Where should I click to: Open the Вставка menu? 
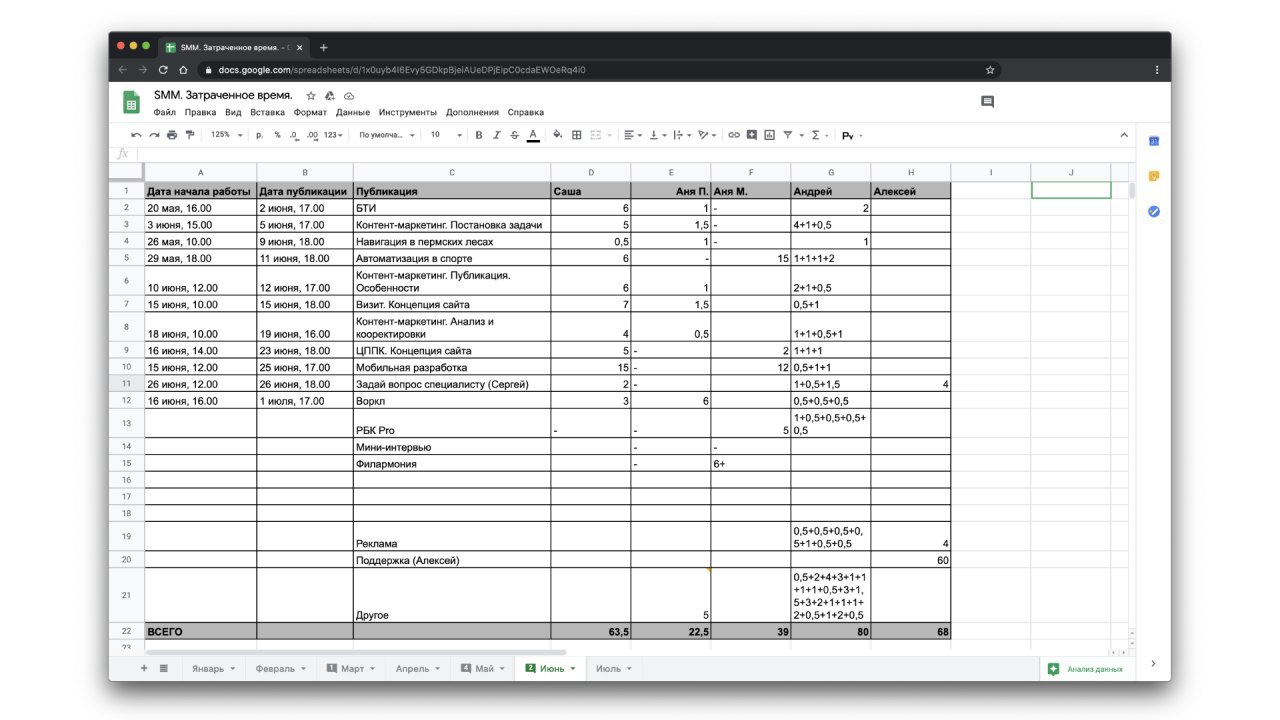(267, 113)
